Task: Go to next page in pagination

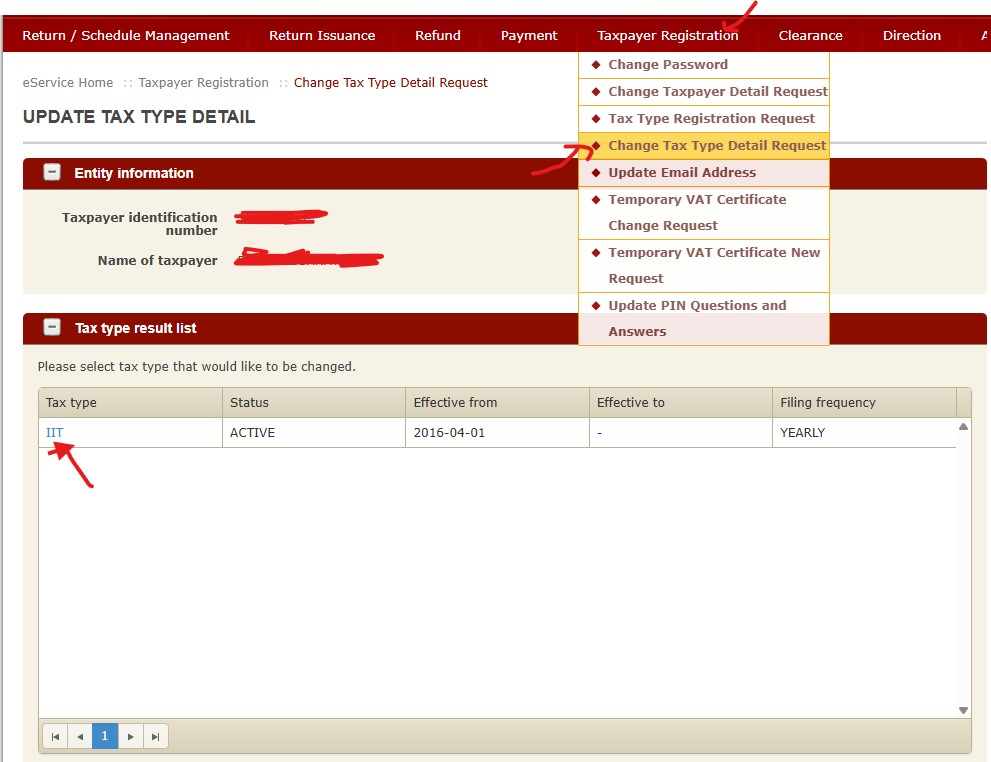Action: coord(130,736)
